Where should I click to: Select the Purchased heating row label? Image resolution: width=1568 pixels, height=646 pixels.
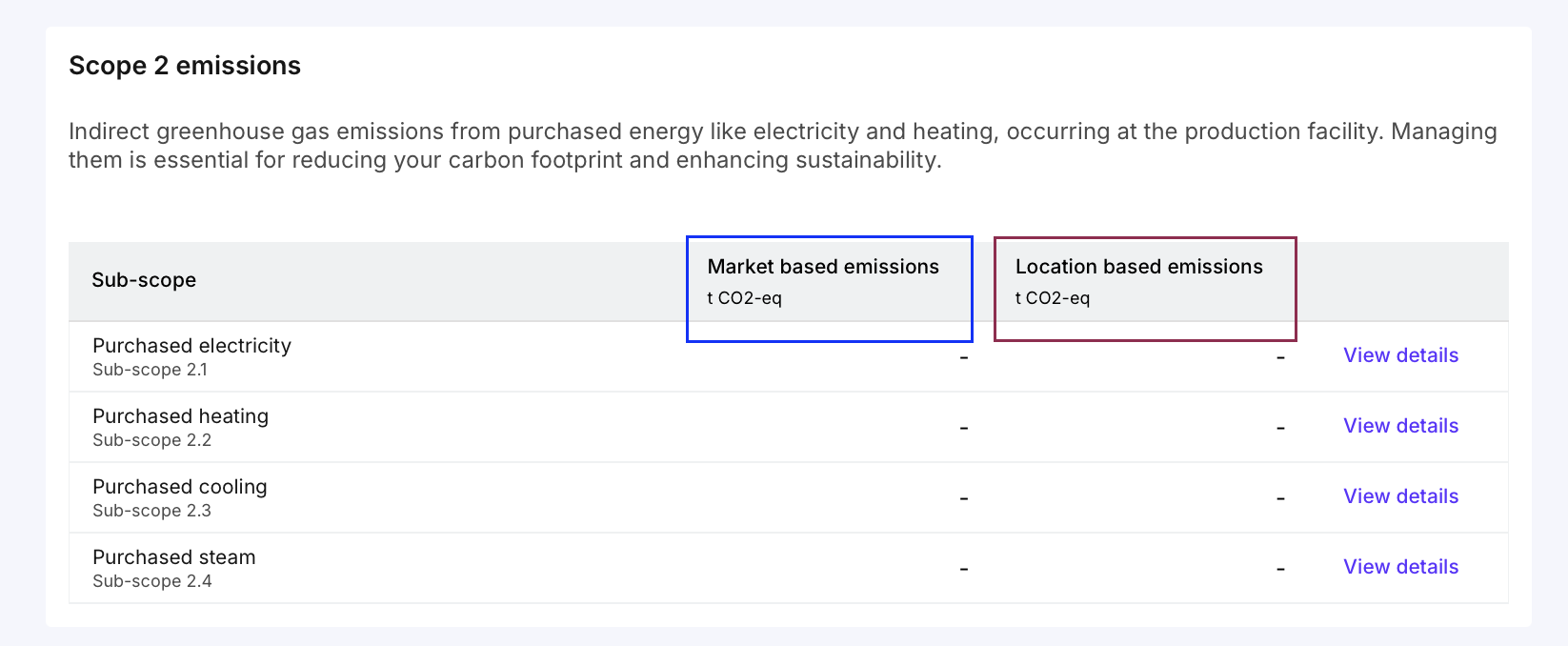pos(180,416)
